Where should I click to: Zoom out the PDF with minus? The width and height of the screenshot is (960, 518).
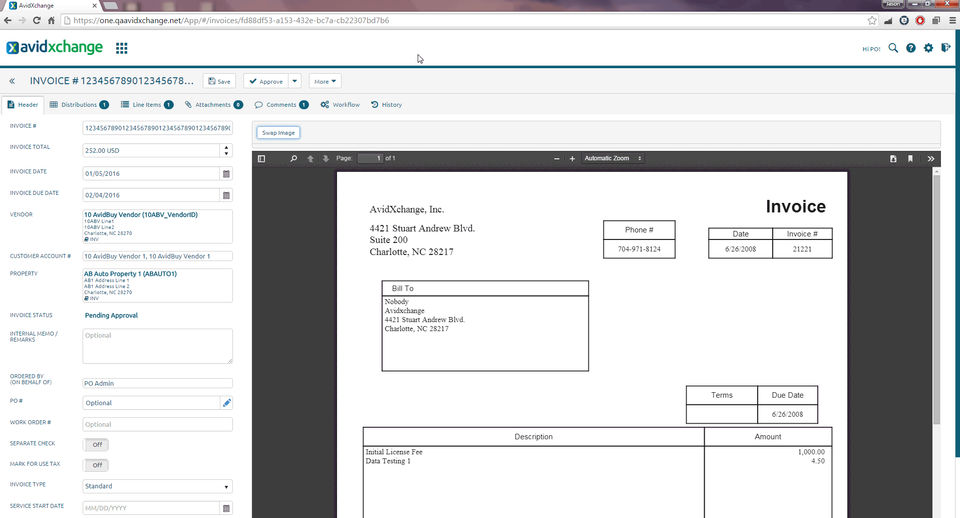point(557,159)
